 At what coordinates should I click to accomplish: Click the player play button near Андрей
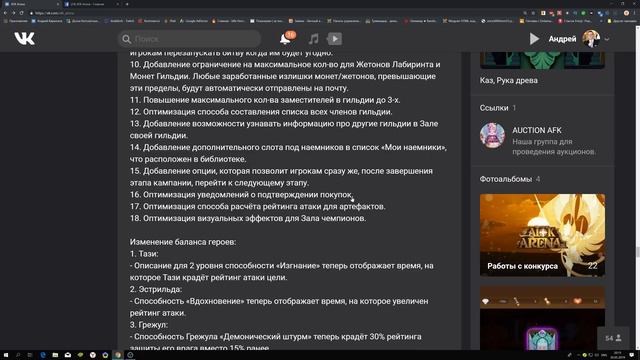[534, 39]
